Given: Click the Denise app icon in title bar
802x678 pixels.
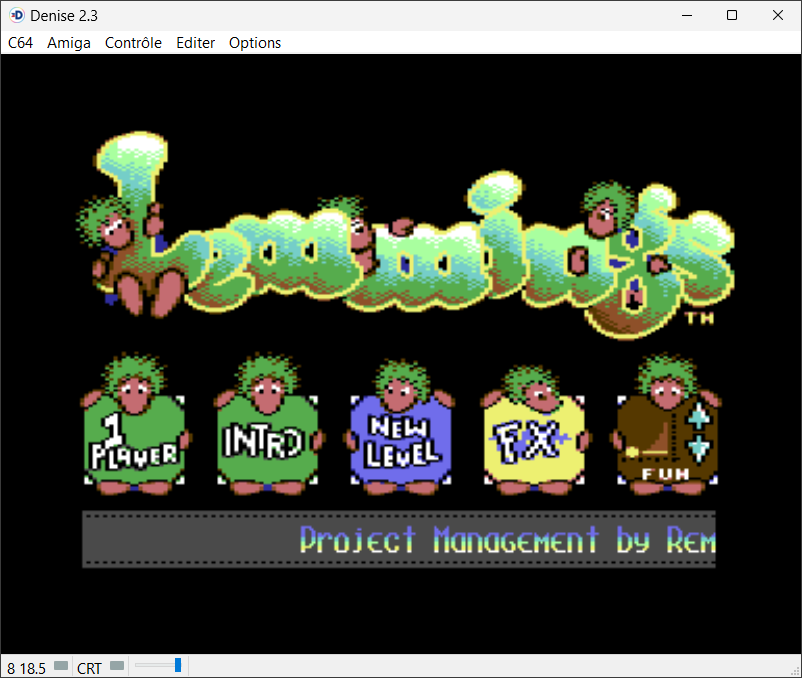Looking at the screenshot, I should (17, 15).
